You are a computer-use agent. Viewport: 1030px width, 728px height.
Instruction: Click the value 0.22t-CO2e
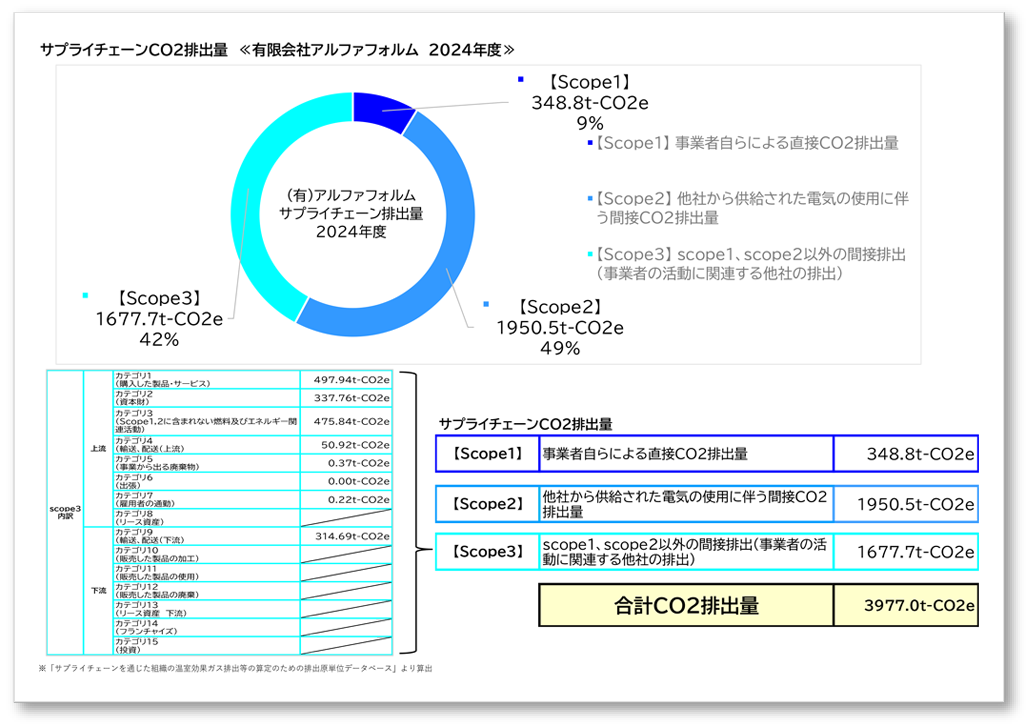(x=359, y=499)
